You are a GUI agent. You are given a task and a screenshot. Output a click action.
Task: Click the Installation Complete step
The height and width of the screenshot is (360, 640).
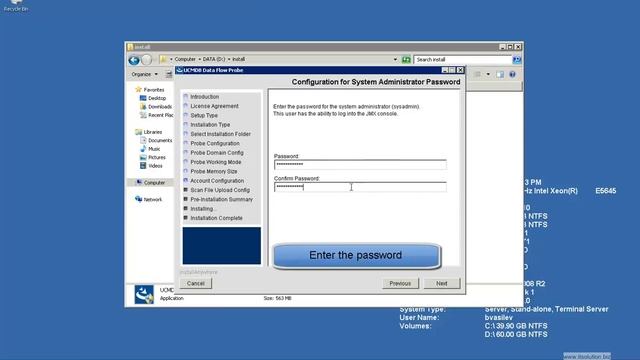[x=216, y=218]
